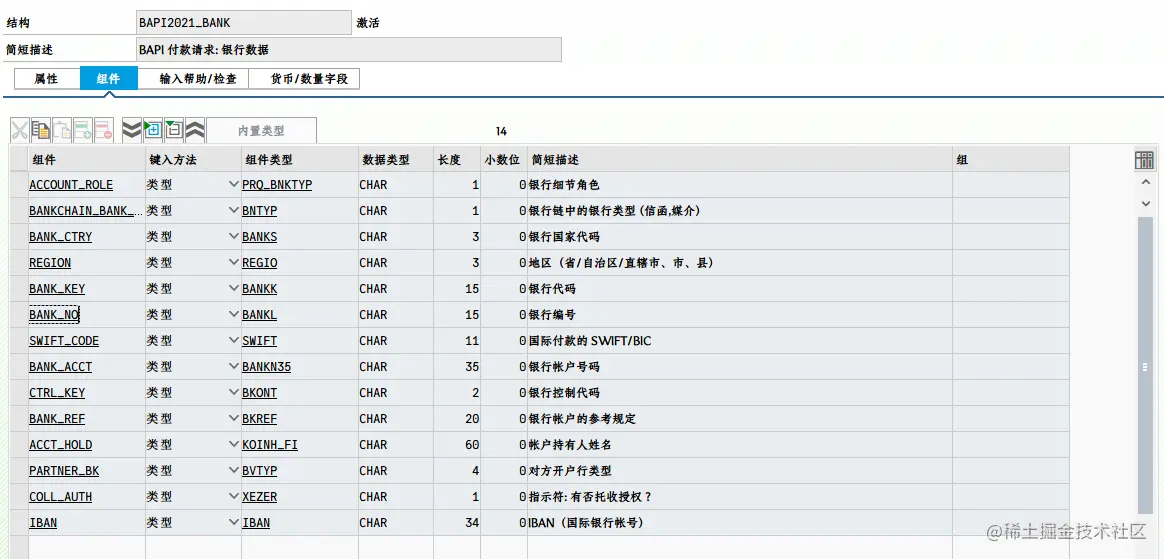The height and width of the screenshot is (559, 1164).
Task: Click the Copy icon in toolbar
Action: click(x=40, y=130)
